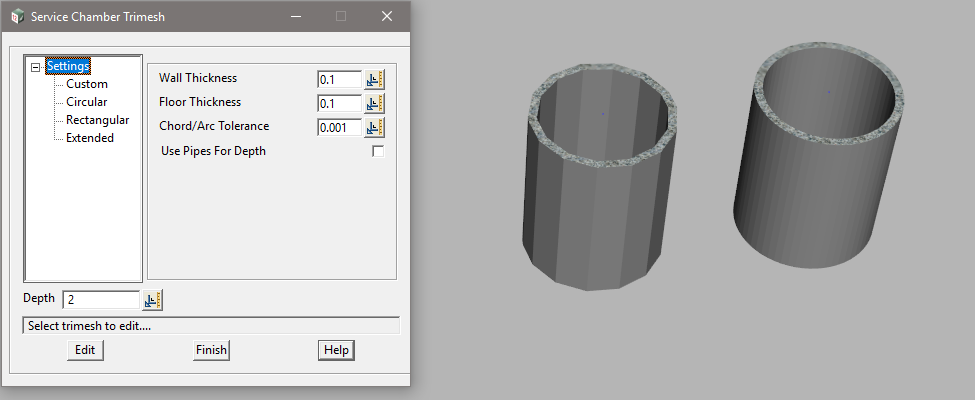Click into the Wall Thickness input field

338,79
